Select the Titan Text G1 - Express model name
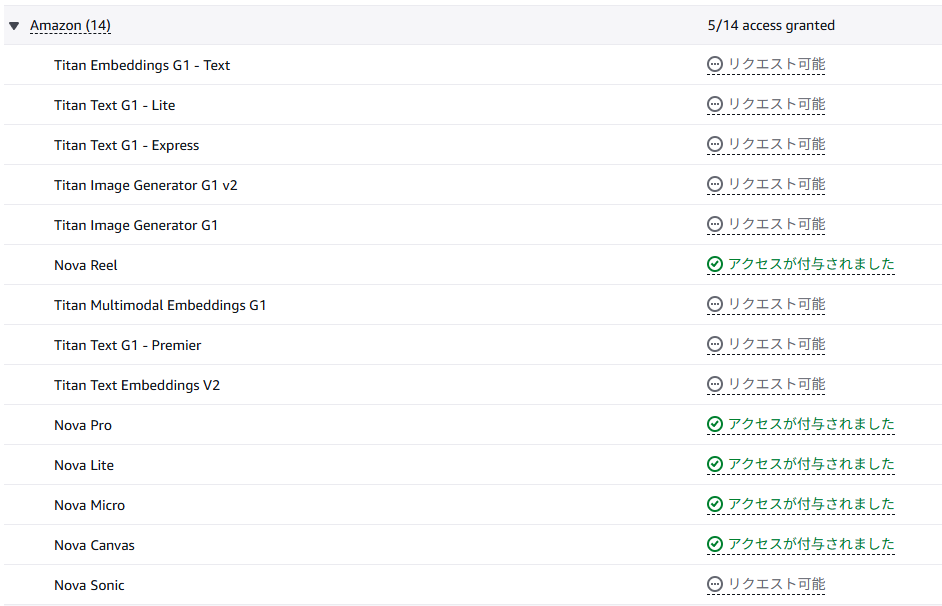This screenshot has height=606, width=942. pos(126,145)
